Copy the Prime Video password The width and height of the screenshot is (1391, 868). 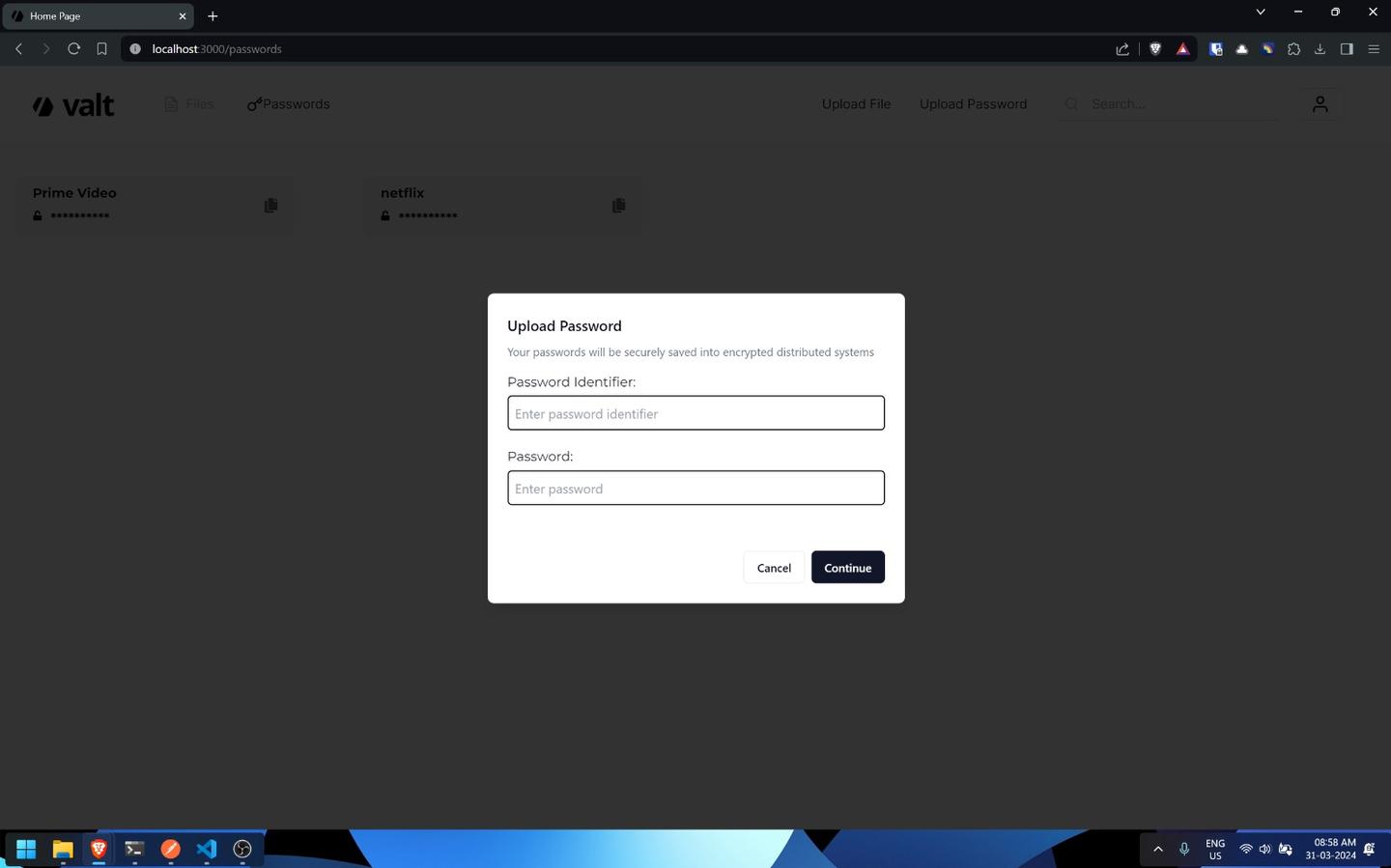point(270,206)
